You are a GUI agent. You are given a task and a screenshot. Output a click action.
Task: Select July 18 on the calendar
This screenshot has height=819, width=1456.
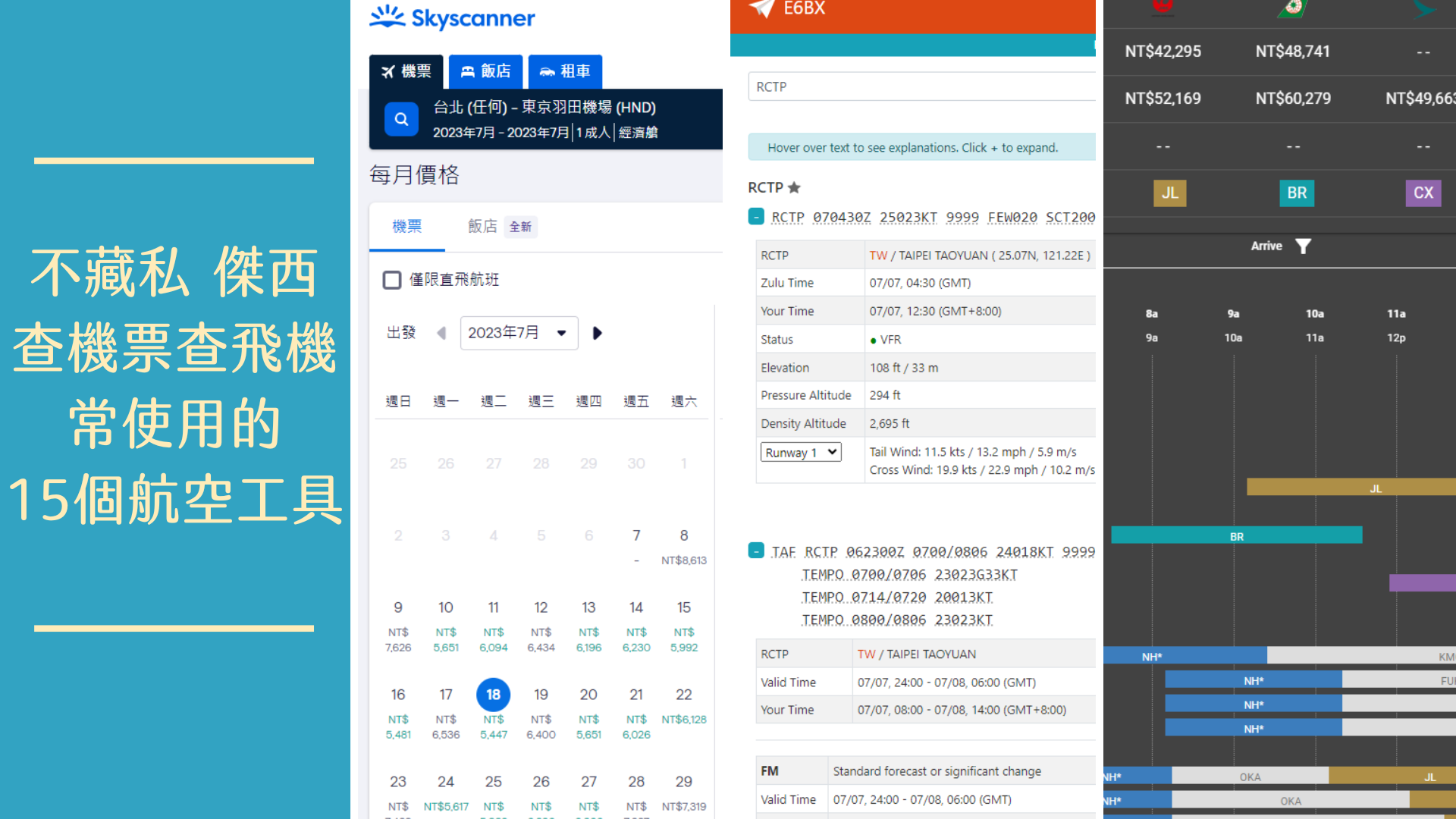pos(494,695)
